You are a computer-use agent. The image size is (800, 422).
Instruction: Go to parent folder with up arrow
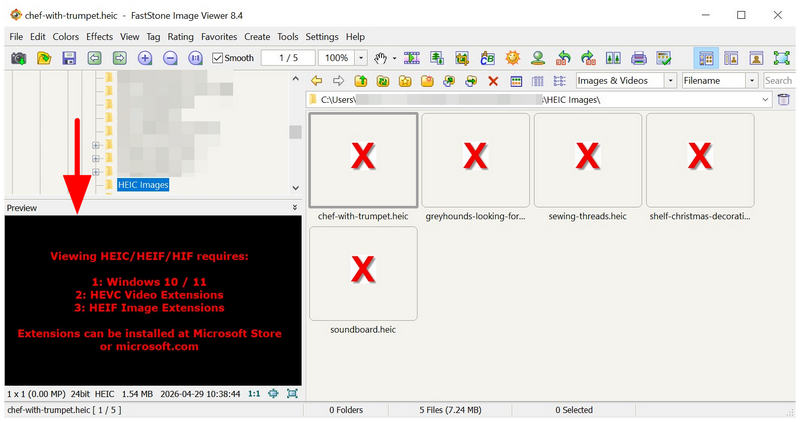click(x=361, y=81)
